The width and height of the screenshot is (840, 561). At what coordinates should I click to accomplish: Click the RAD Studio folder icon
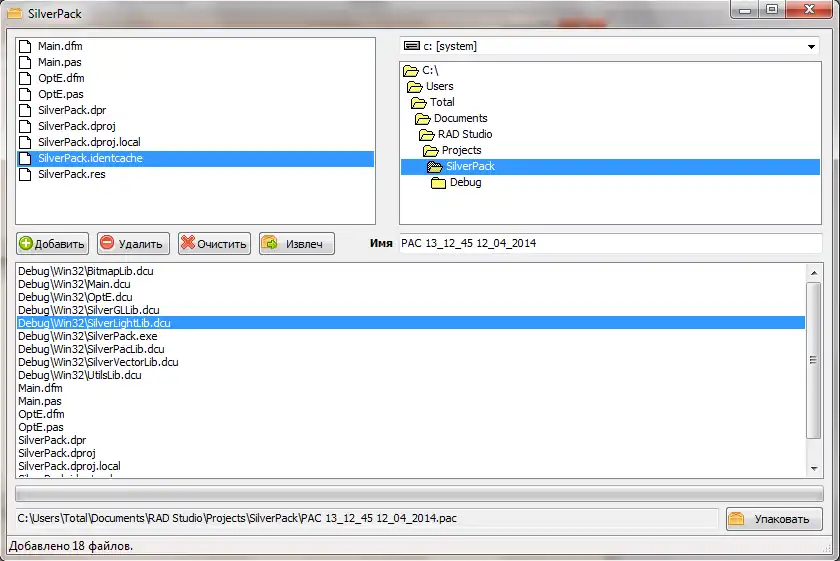click(426, 135)
